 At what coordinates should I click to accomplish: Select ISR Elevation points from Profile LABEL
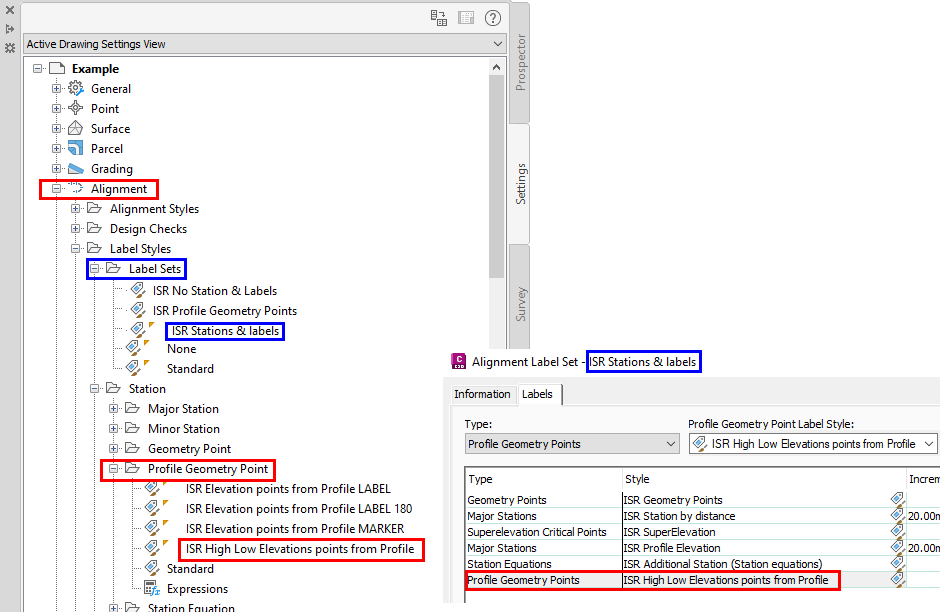point(288,489)
